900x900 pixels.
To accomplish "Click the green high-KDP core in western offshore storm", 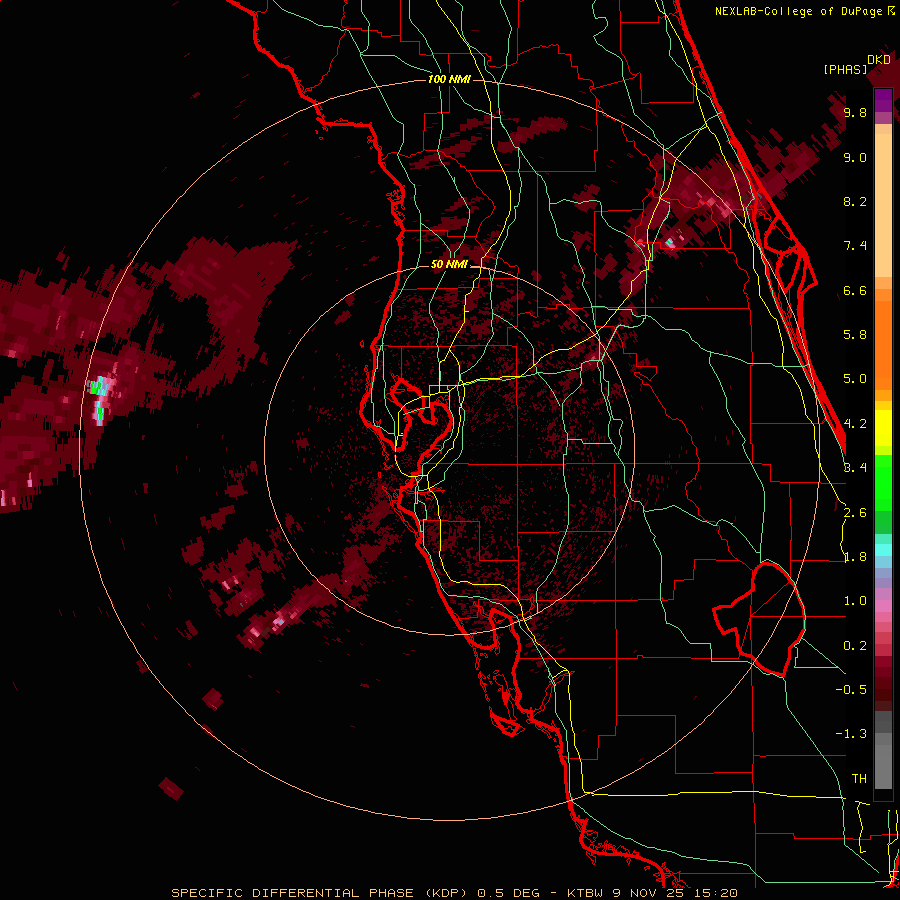I will point(98,387).
